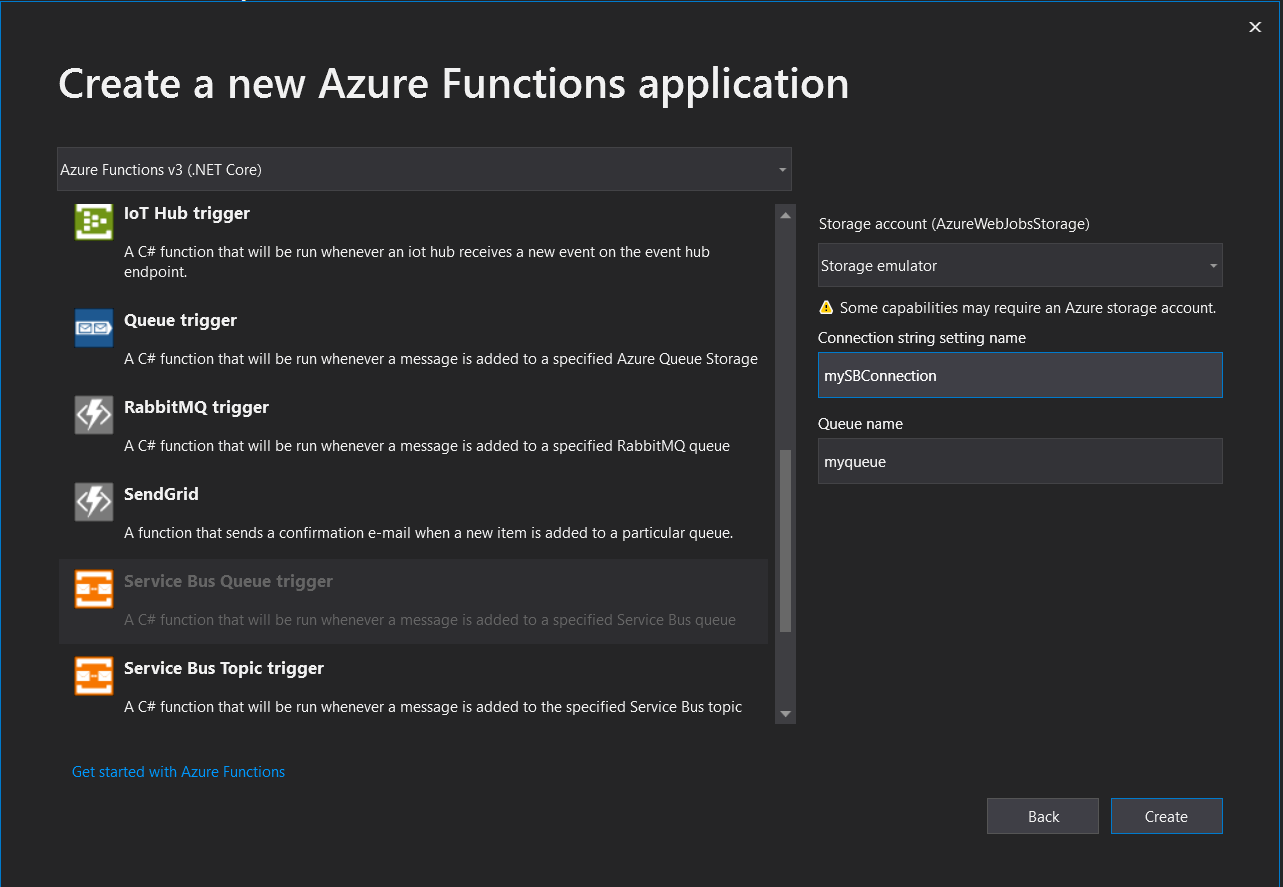
Task: Select the IoT Hub trigger icon
Action: (93, 222)
